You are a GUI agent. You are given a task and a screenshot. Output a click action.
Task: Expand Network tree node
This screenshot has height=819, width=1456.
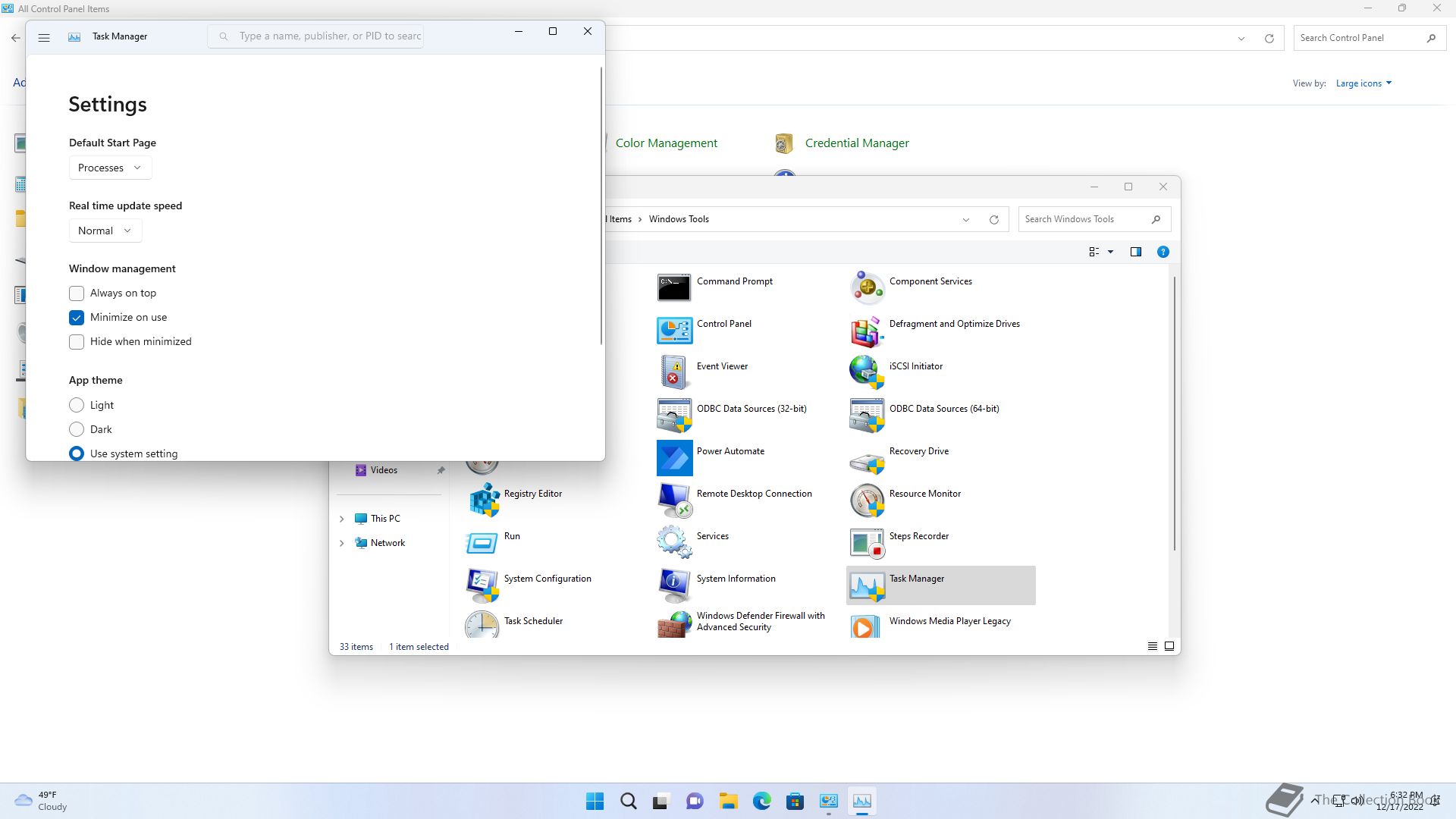click(x=341, y=543)
